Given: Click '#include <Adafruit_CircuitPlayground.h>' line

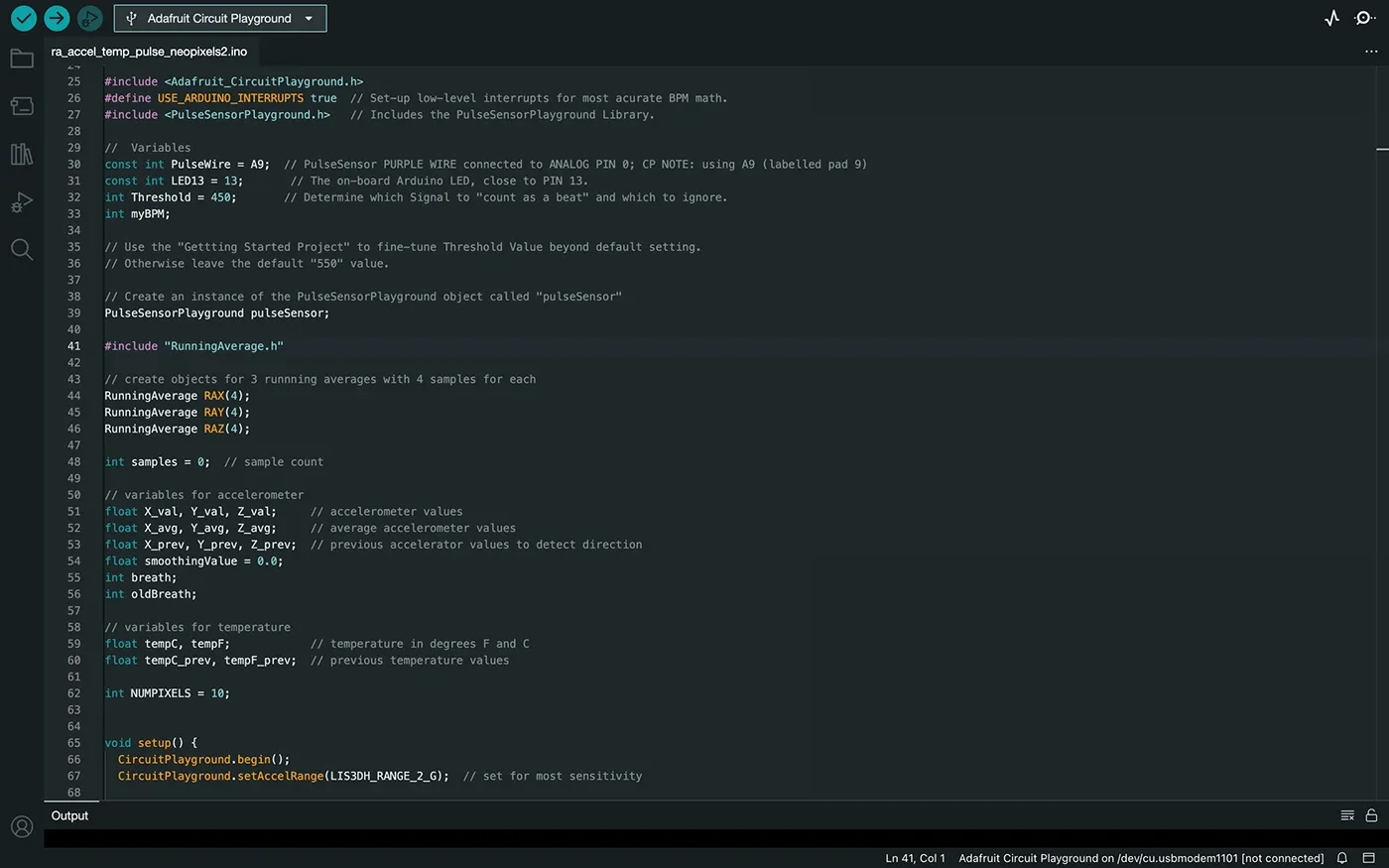Looking at the screenshot, I should point(234,81).
